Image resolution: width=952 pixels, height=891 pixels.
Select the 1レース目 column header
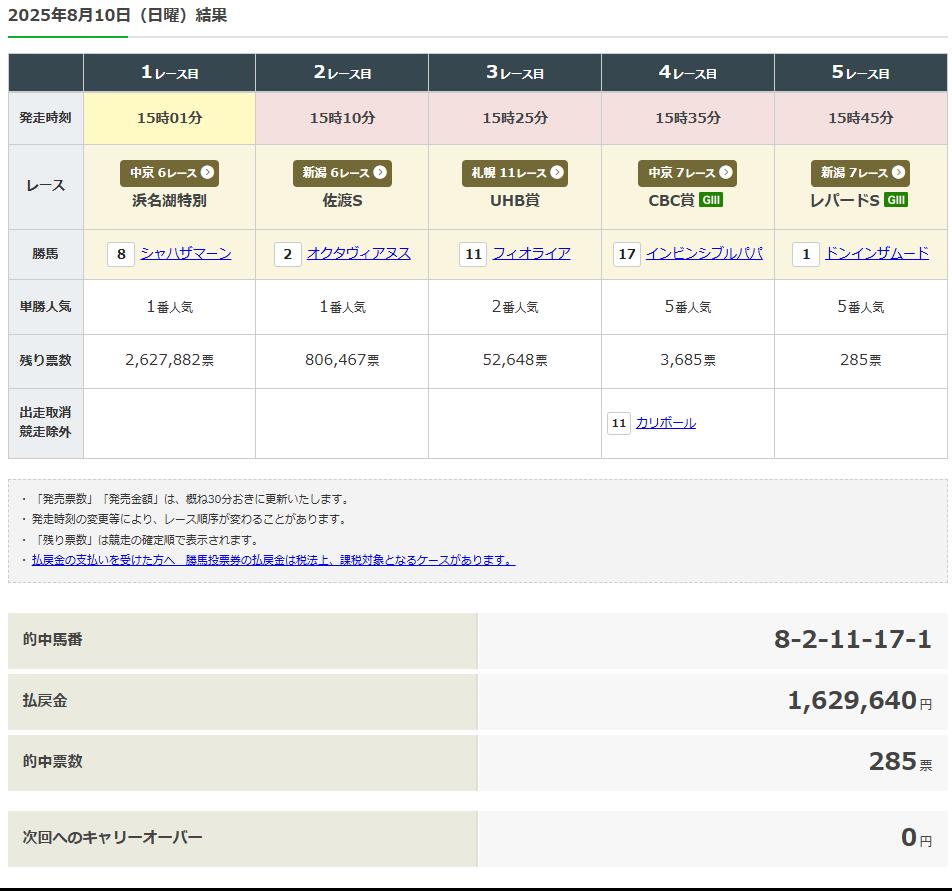[x=169, y=73]
